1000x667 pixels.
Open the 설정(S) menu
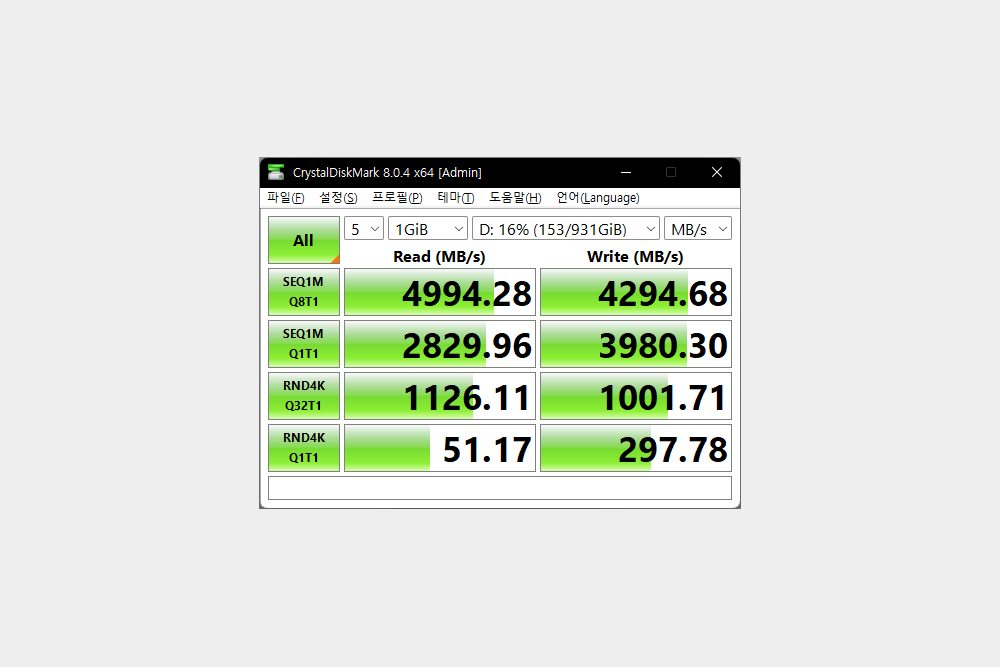click(x=338, y=198)
